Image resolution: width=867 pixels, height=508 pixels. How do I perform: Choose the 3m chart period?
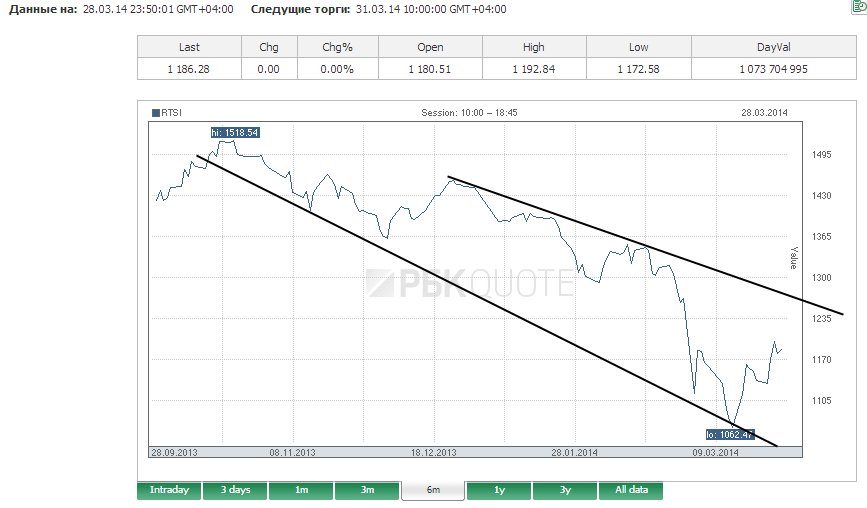point(367,490)
